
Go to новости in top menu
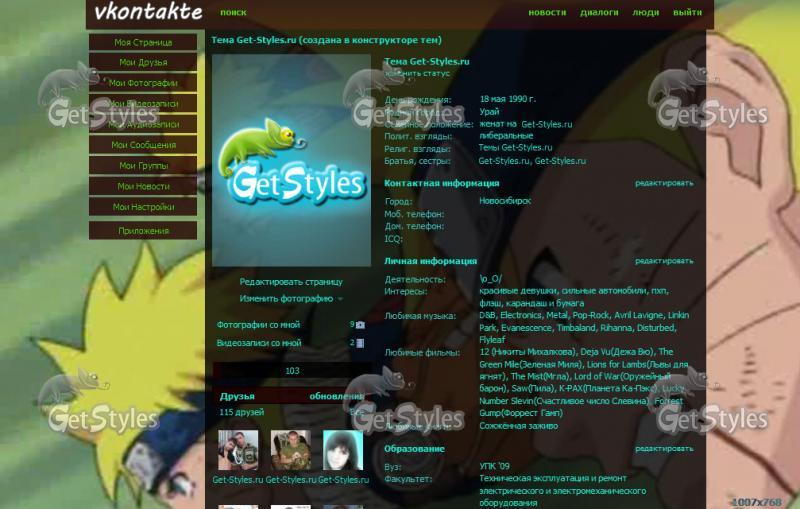coord(547,12)
